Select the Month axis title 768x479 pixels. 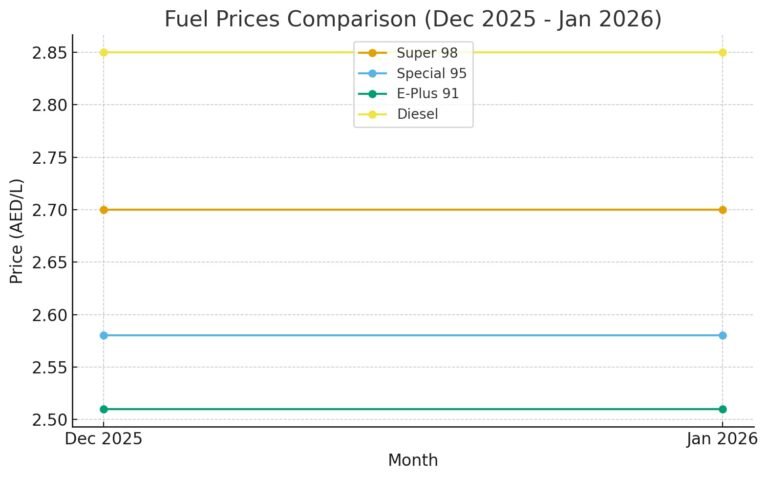[x=412, y=460]
